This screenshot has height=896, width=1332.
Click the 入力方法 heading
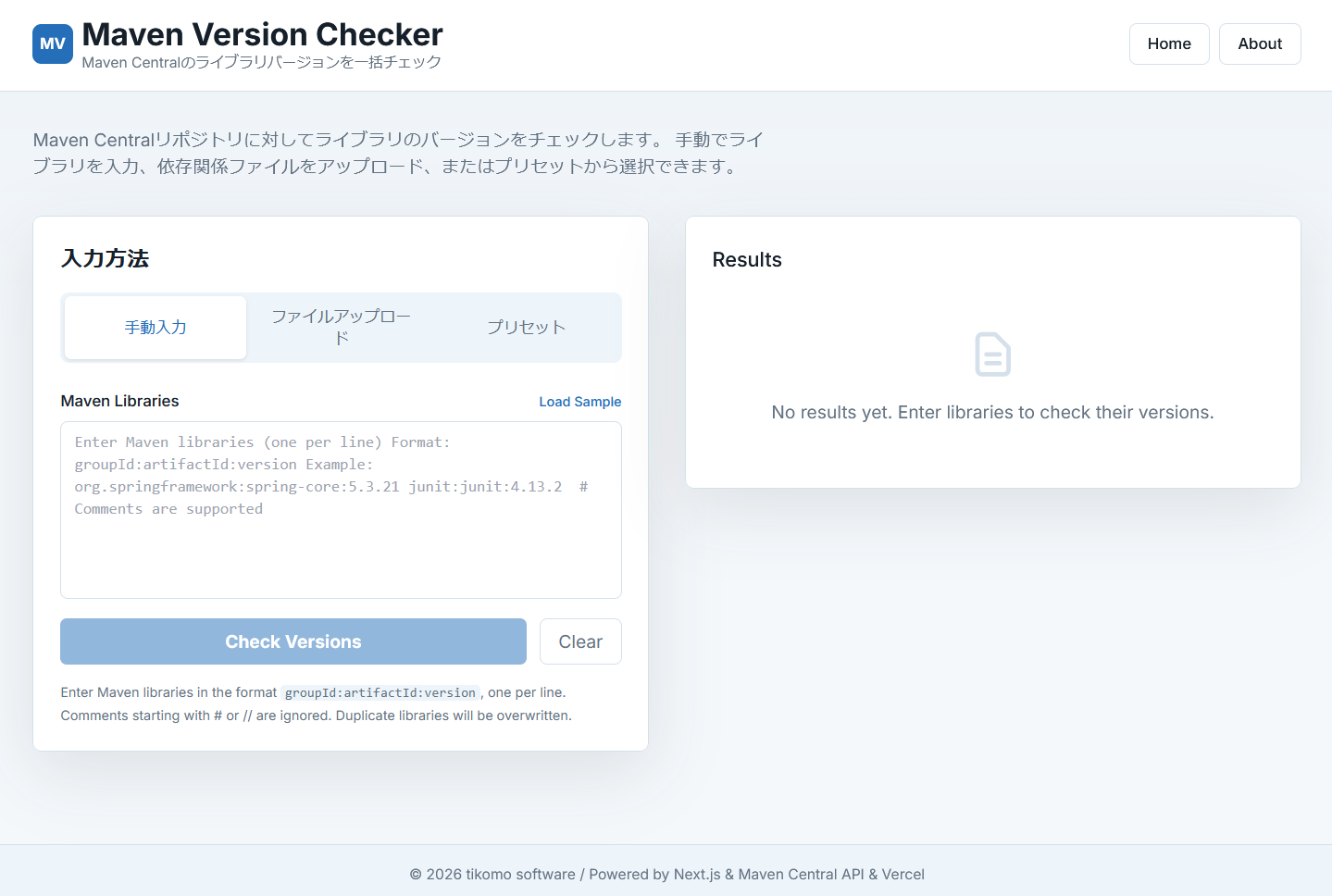[105, 258]
